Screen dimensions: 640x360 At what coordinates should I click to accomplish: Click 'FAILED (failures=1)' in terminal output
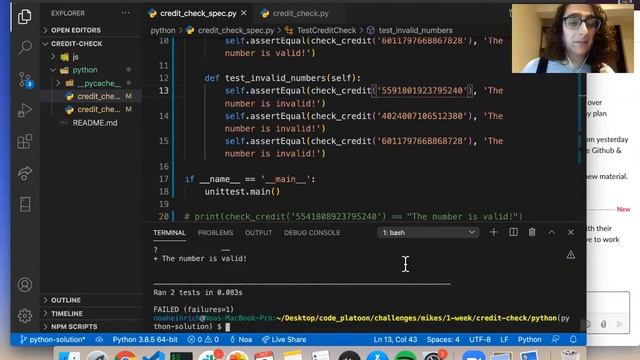(x=193, y=309)
